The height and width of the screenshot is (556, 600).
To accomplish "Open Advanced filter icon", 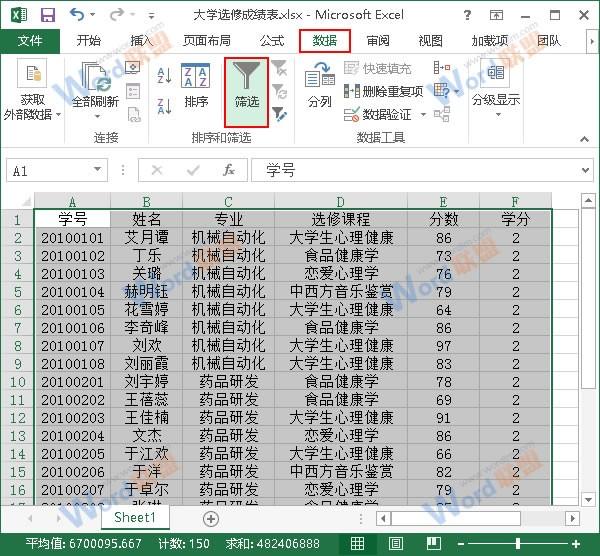I will pos(279,114).
